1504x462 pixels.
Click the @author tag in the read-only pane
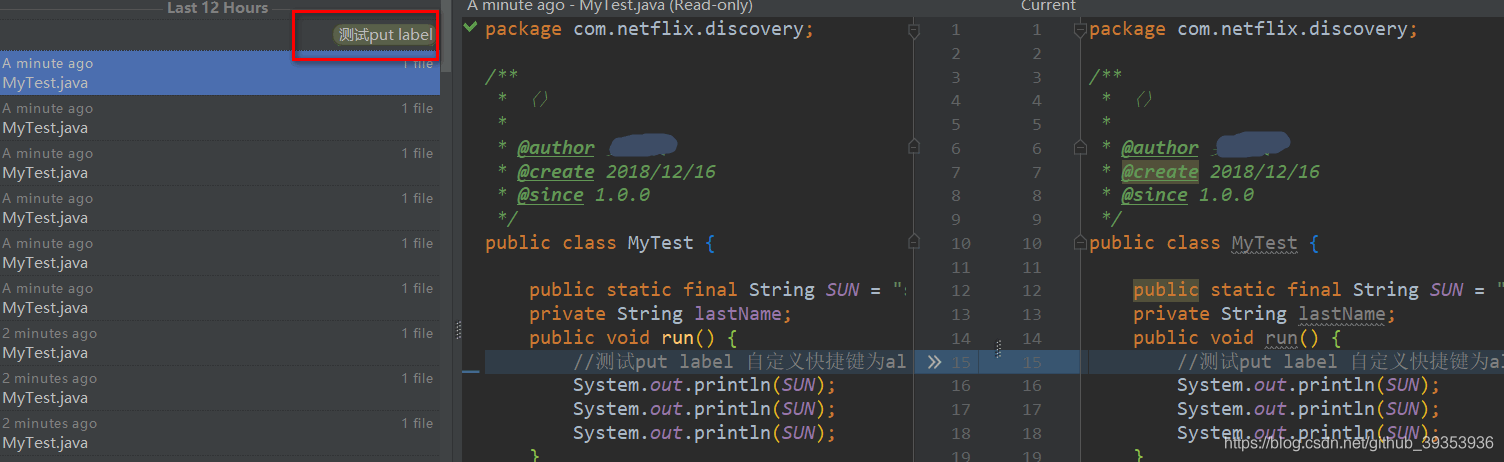click(555, 148)
